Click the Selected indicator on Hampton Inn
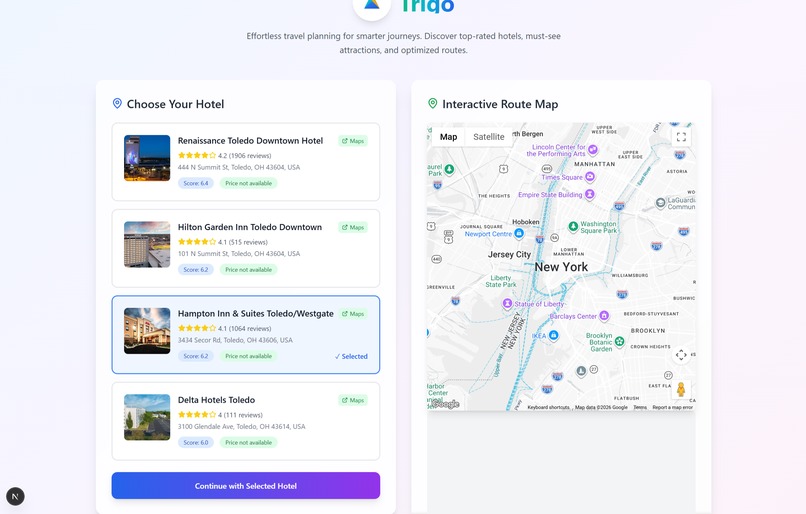 351,356
